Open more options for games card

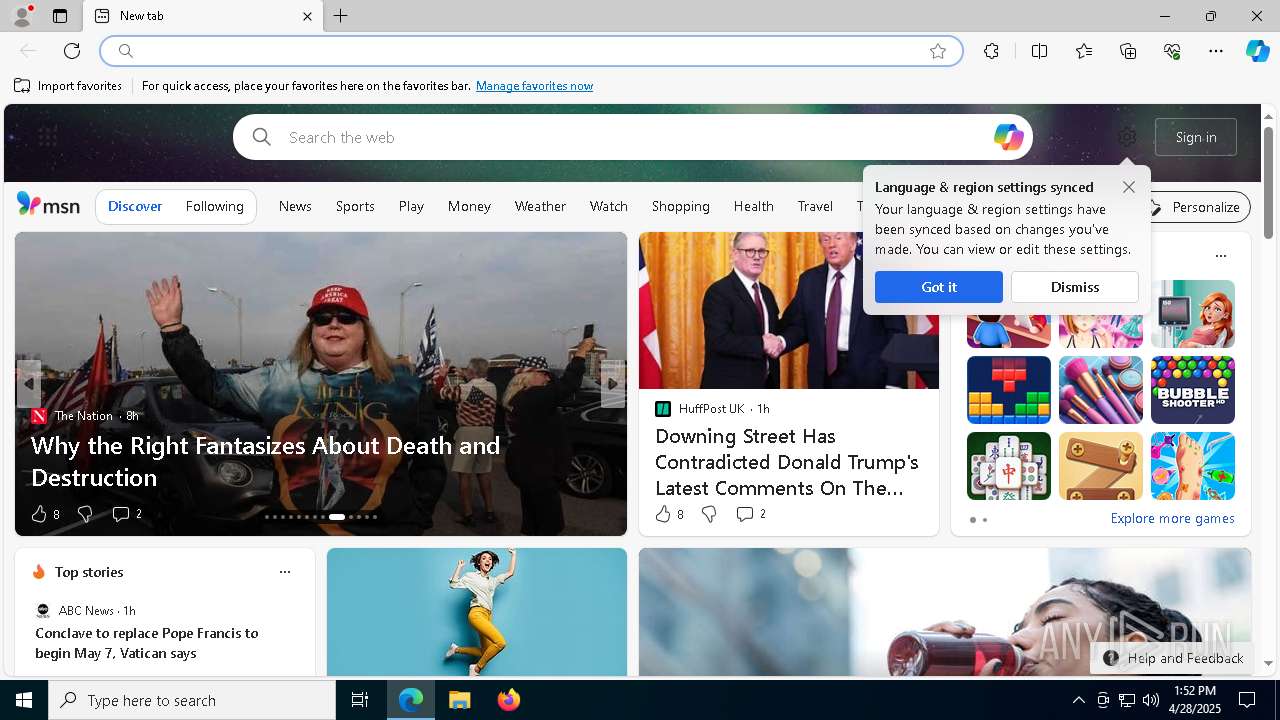coord(1220,256)
